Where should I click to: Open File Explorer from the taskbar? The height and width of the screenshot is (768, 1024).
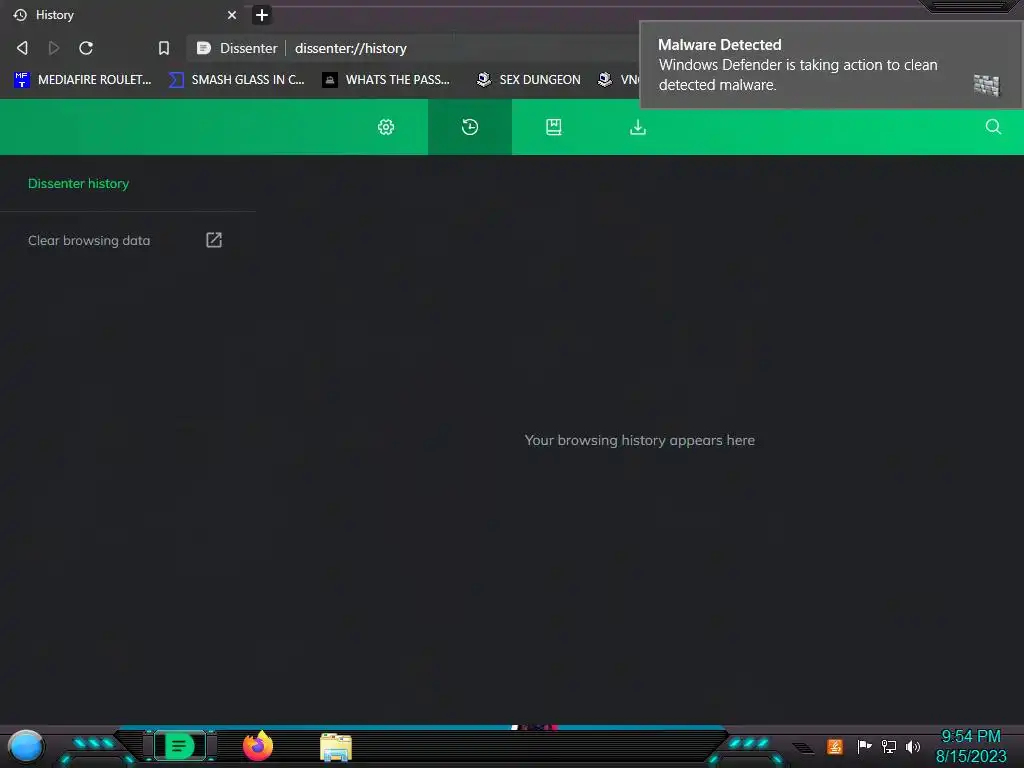click(336, 748)
